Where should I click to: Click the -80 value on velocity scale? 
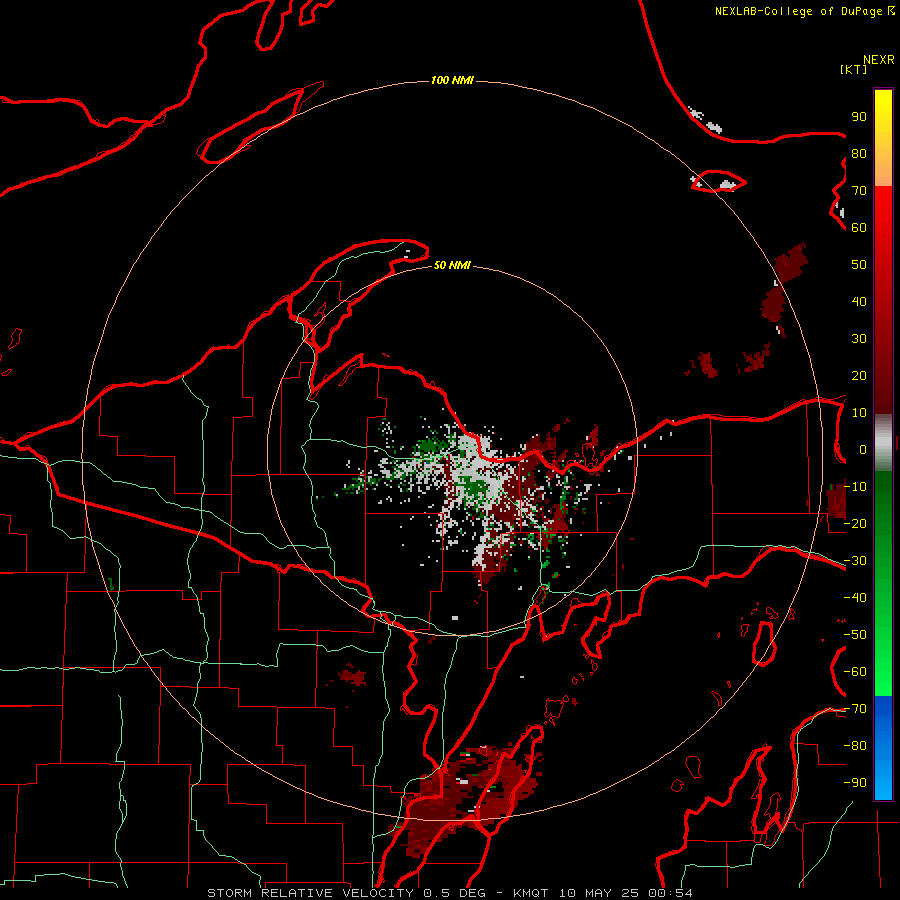tap(855, 746)
